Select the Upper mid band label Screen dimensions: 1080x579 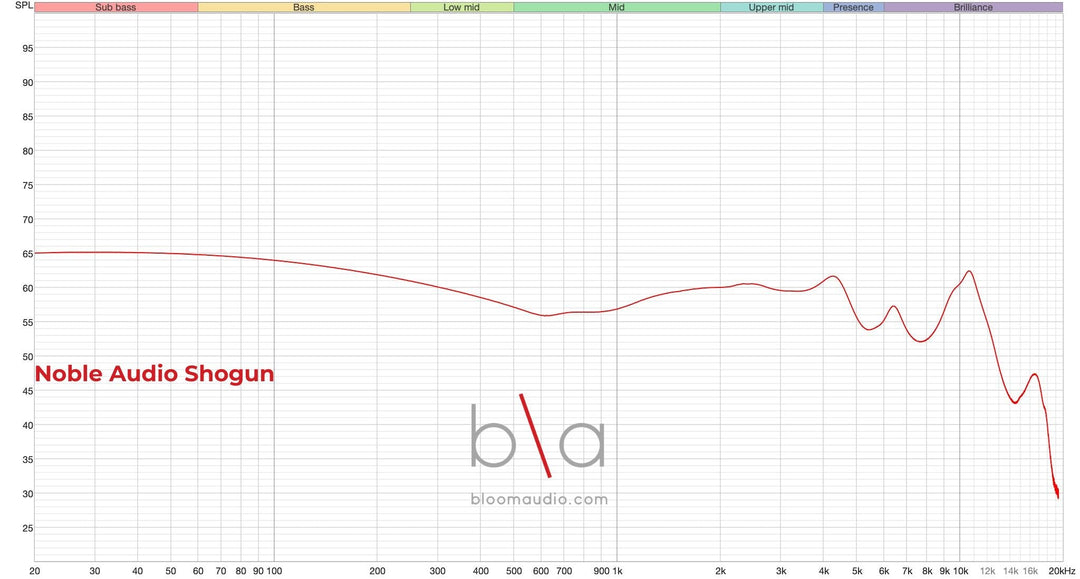[771, 7]
